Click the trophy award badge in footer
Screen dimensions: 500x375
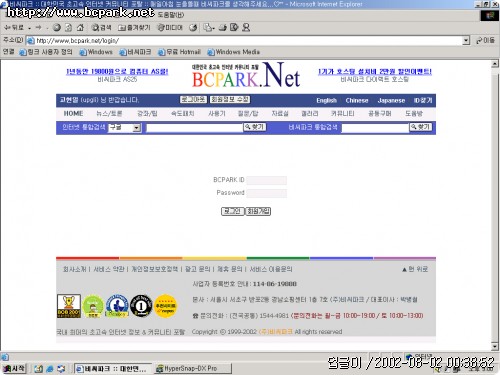69,306
